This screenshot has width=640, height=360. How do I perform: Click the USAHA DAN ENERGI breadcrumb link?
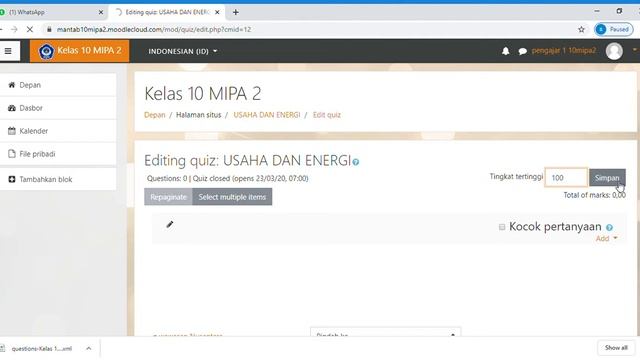tap(267, 115)
